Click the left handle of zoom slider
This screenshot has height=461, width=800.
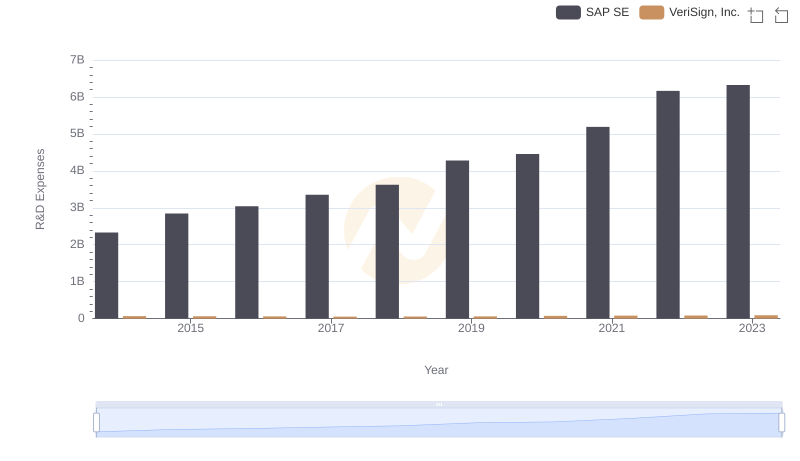(x=96, y=422)
